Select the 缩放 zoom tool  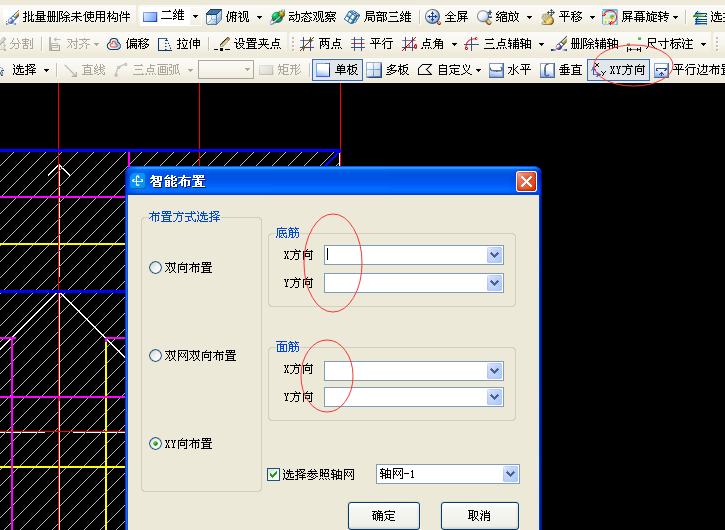pos(498,17)
